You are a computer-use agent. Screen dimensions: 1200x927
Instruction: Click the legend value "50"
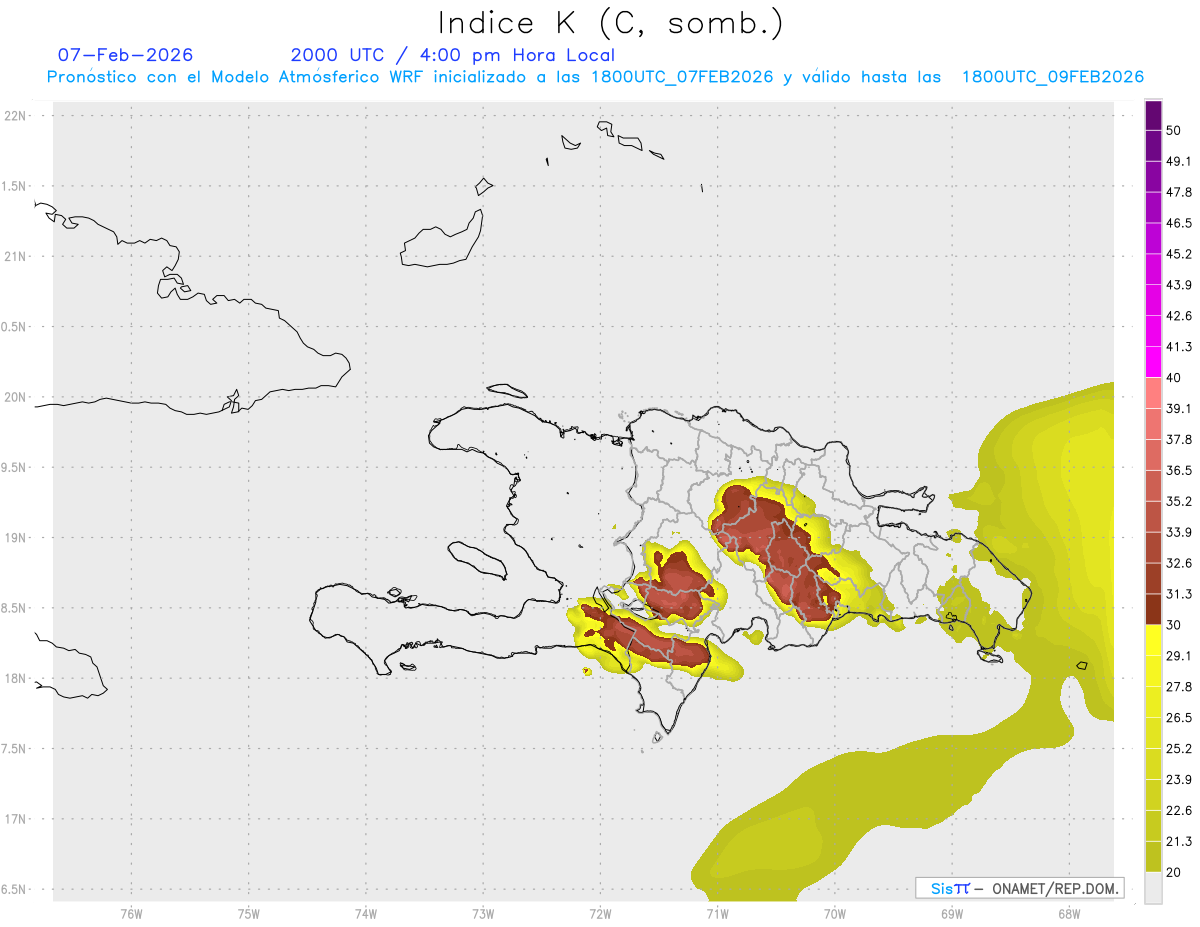point(1175,131)
